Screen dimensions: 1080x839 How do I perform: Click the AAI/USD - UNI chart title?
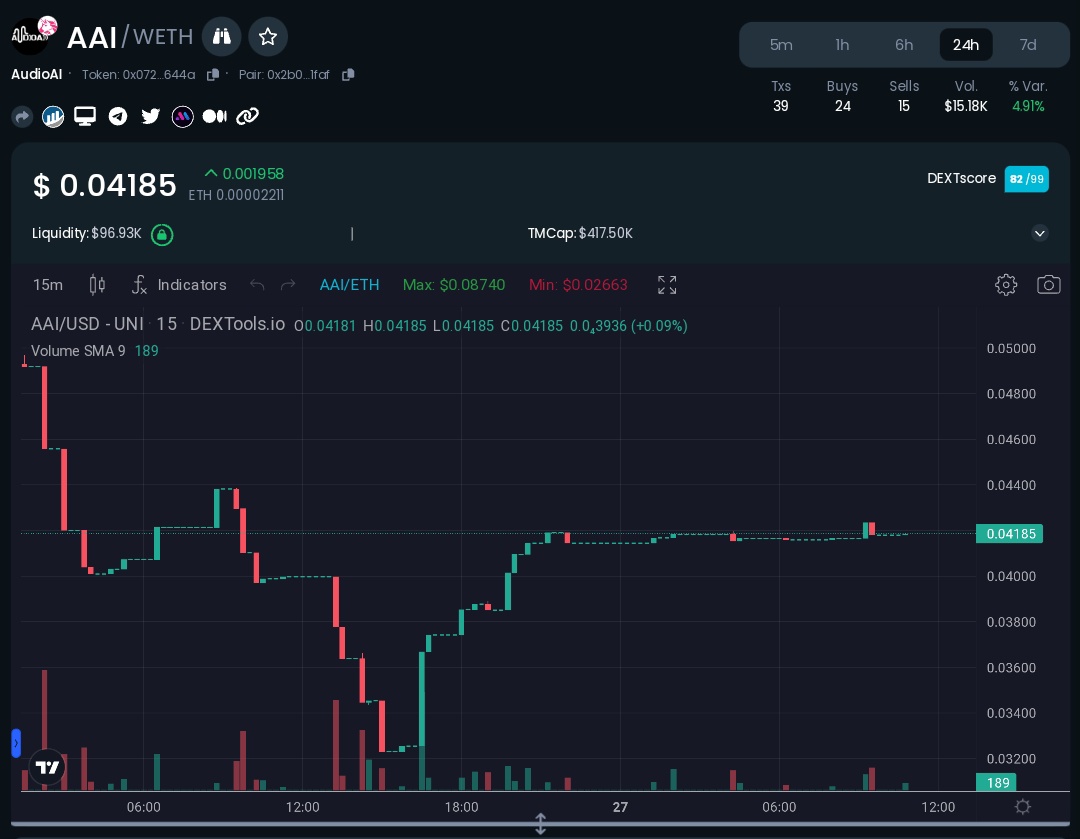pos(158,324)
